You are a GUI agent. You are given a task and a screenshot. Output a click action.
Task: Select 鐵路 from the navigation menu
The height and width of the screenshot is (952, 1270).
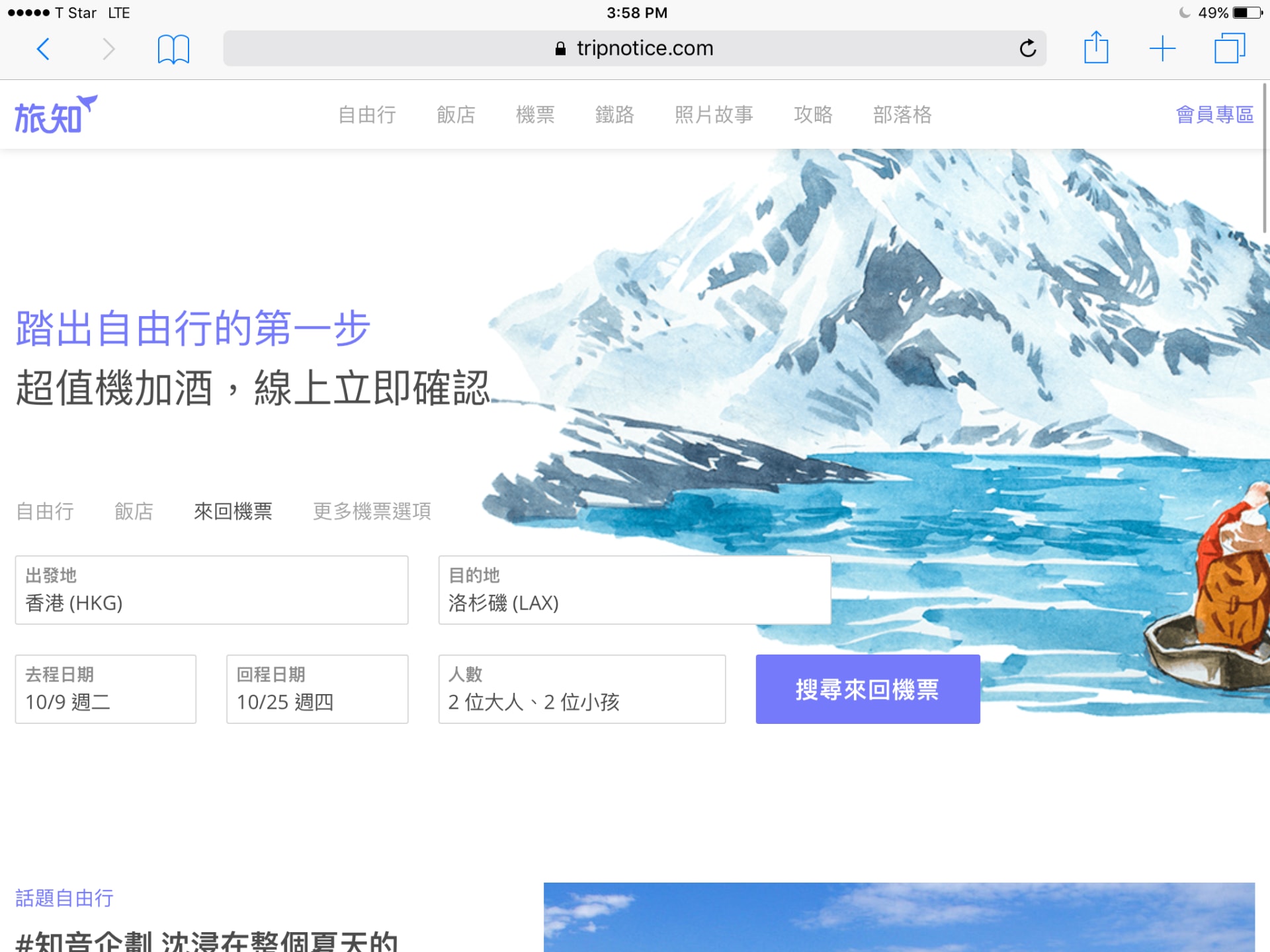pos(615,115)
